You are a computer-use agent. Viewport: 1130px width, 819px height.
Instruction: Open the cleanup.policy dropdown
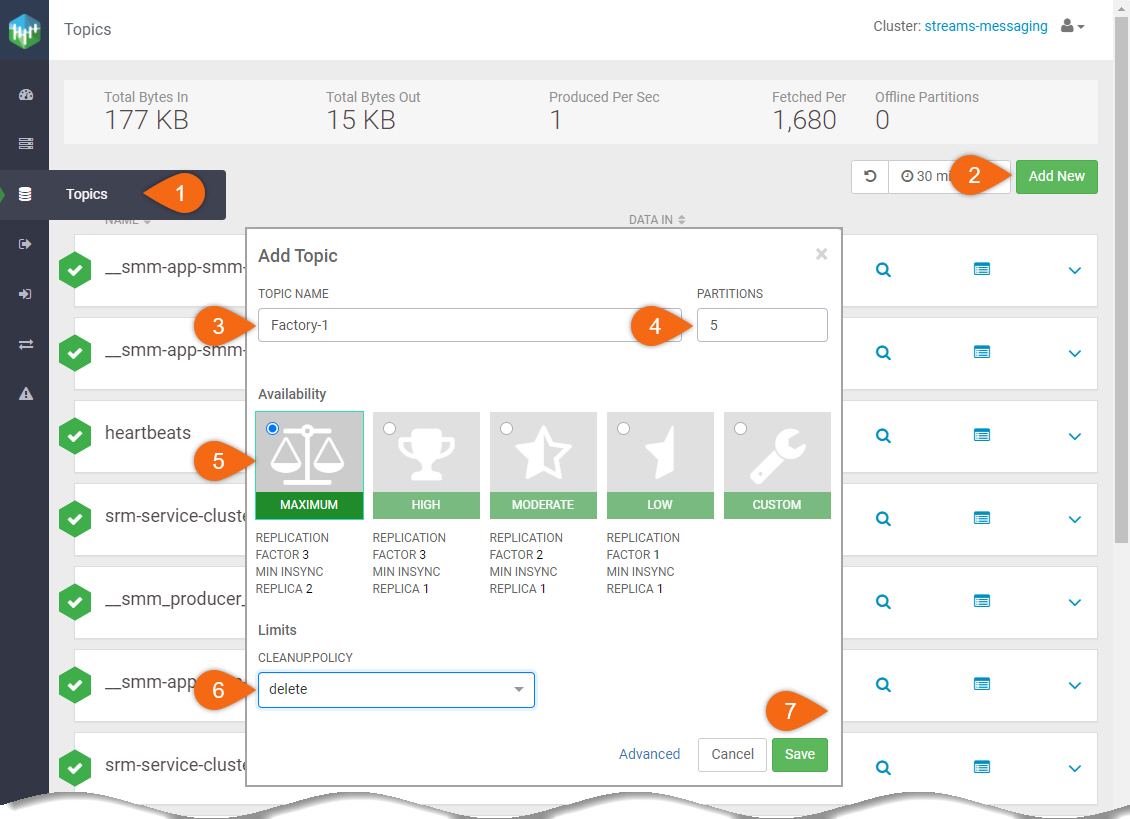pos(396,690)
